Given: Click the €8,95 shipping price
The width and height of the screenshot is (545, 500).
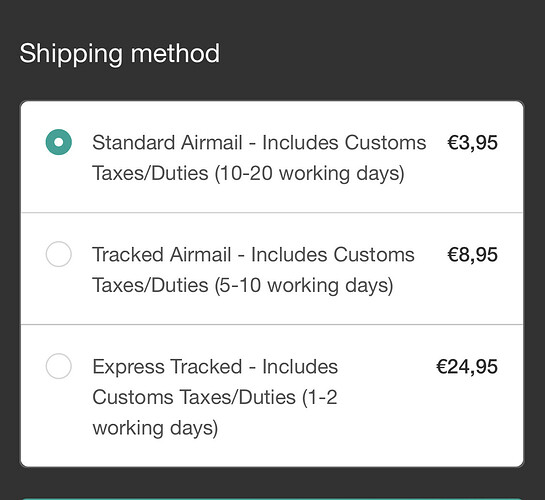Looking at the screenshot, I should pos(472,255).
